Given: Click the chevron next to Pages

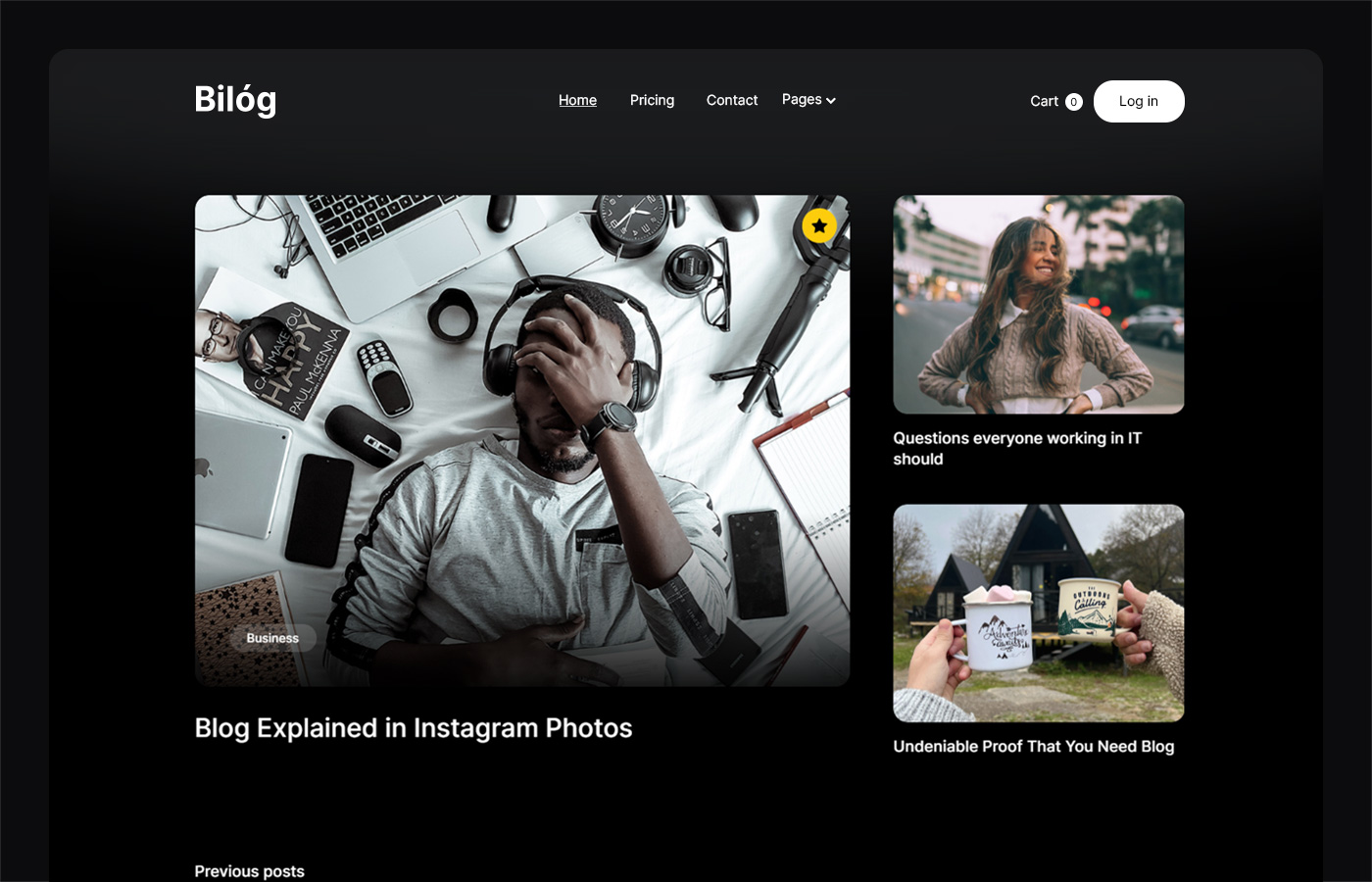Looking at the screenshot, I should 830,100.
